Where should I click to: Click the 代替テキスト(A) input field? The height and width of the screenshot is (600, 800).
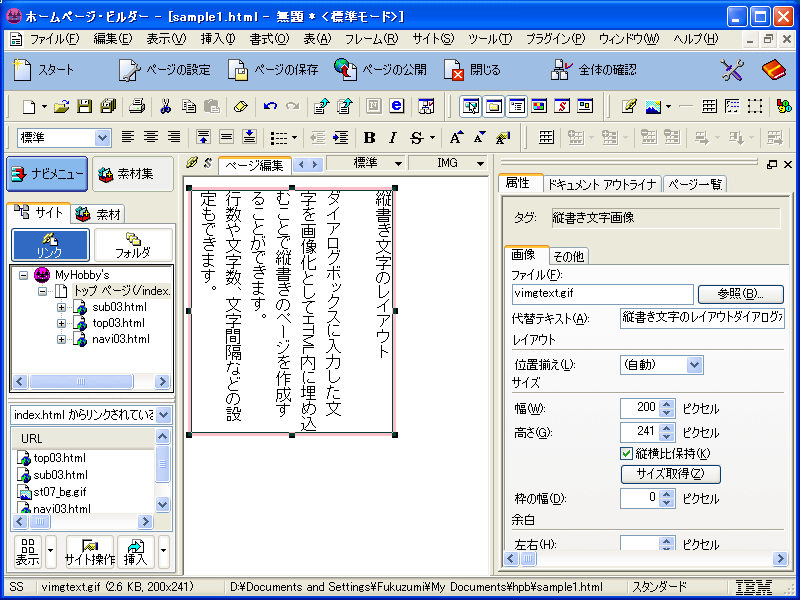point(702,319)
